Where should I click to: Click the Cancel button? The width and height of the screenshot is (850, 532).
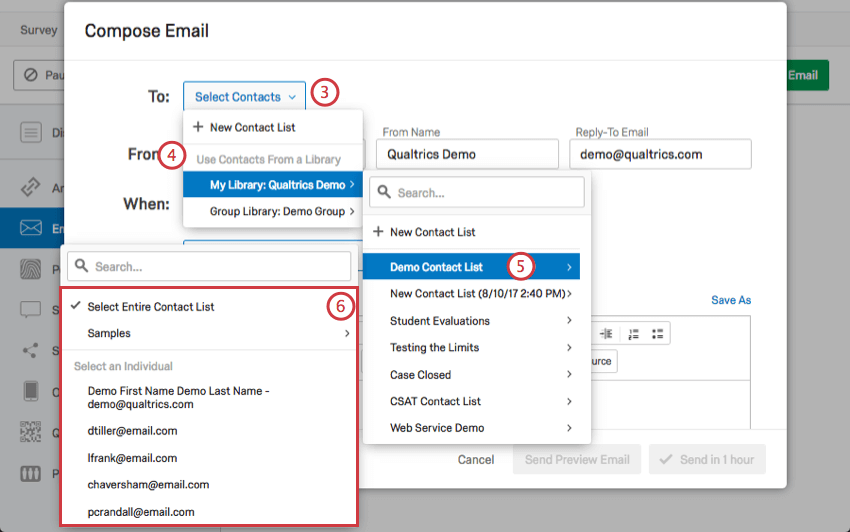[x=476, y=460]
